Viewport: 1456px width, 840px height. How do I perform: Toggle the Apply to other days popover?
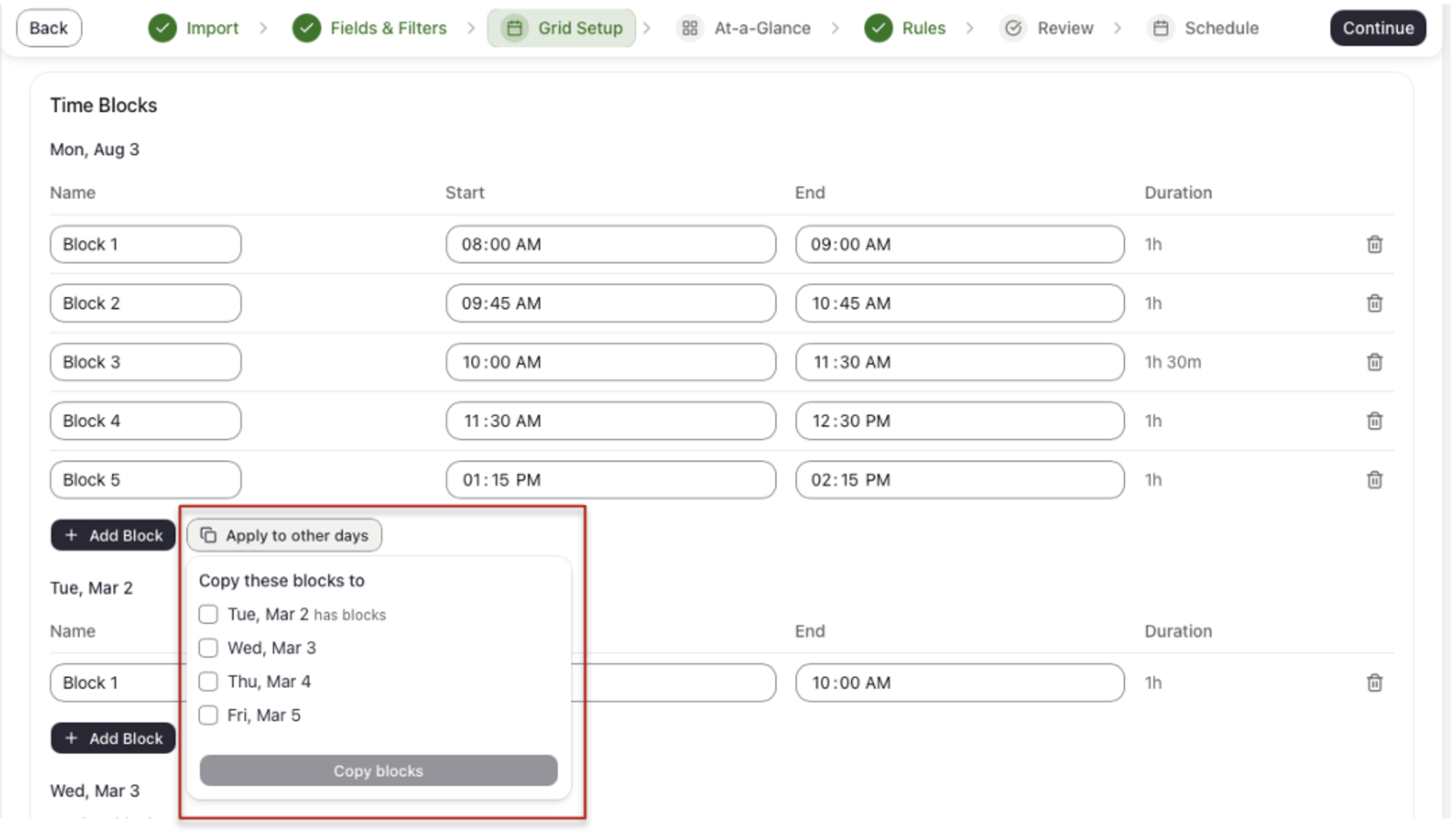click(x=284, y=535)
